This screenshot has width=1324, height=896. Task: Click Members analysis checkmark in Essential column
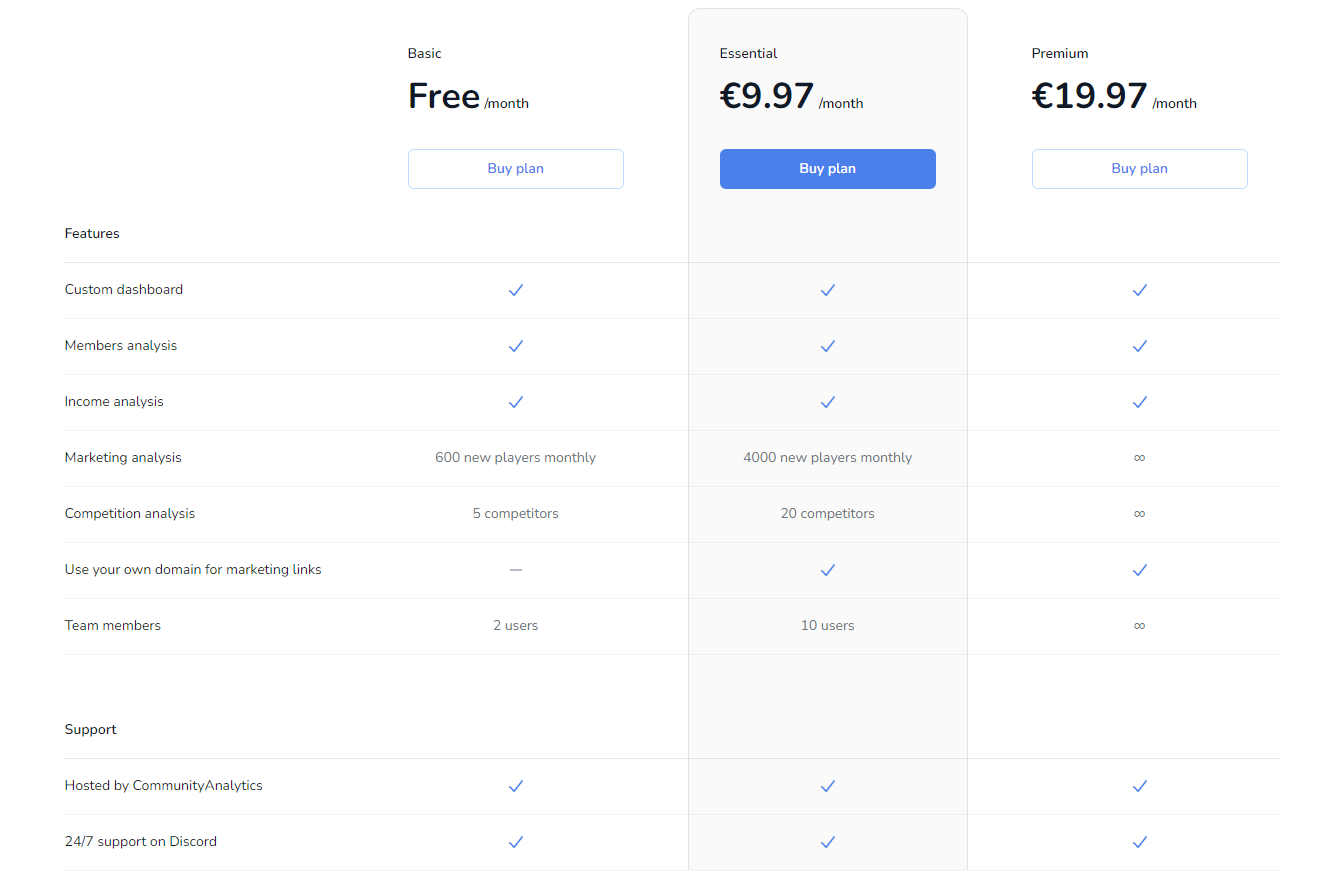coord(828,346)
